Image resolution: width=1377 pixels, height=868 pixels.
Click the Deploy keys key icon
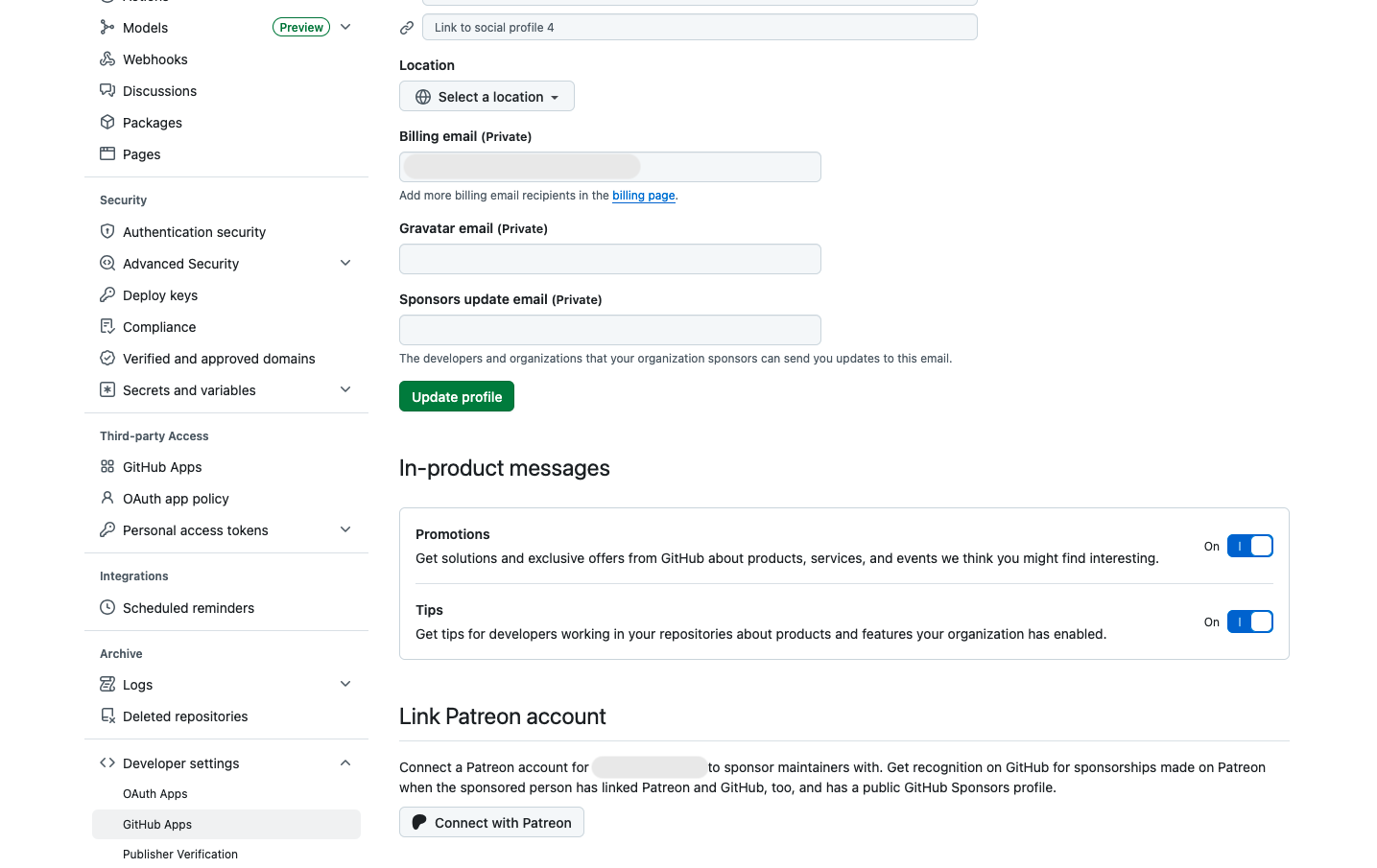tap(107, 294)
